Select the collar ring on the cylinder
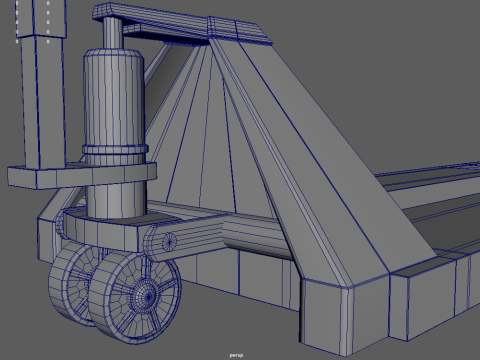This screenshot has width=480, height=360. 115,149
